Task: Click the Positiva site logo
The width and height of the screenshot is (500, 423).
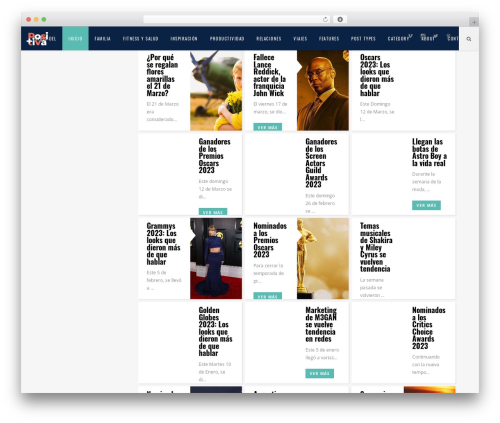Action: [38, 39]
